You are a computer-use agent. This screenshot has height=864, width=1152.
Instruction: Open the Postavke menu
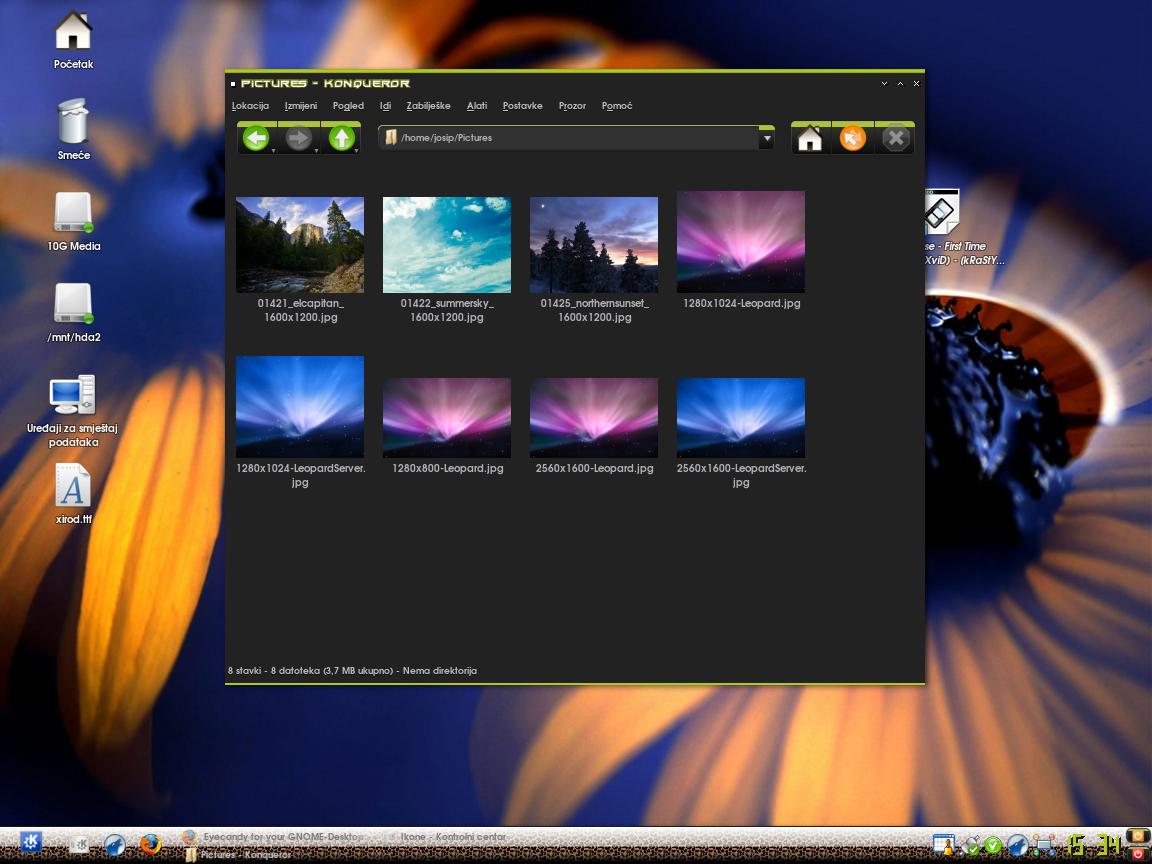pos(522,106)
